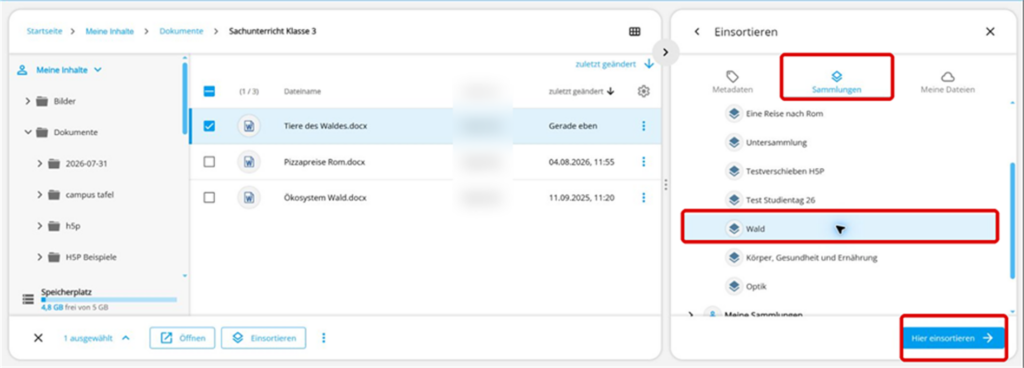Open the Sammlungen tab
The width and height of the screenshot is (1024, 368).
(x=837, y=82)
